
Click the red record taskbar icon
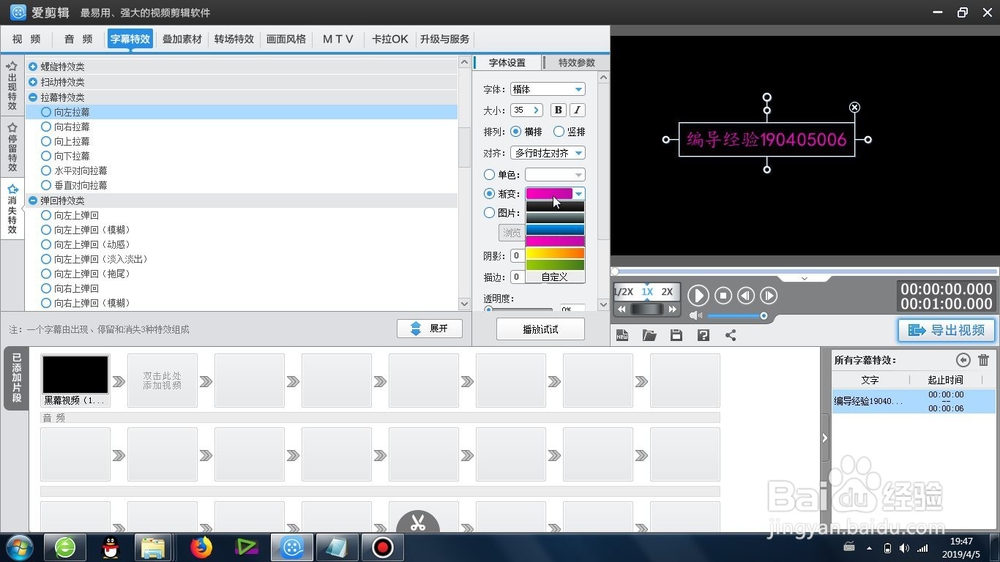tap(383, 547)
